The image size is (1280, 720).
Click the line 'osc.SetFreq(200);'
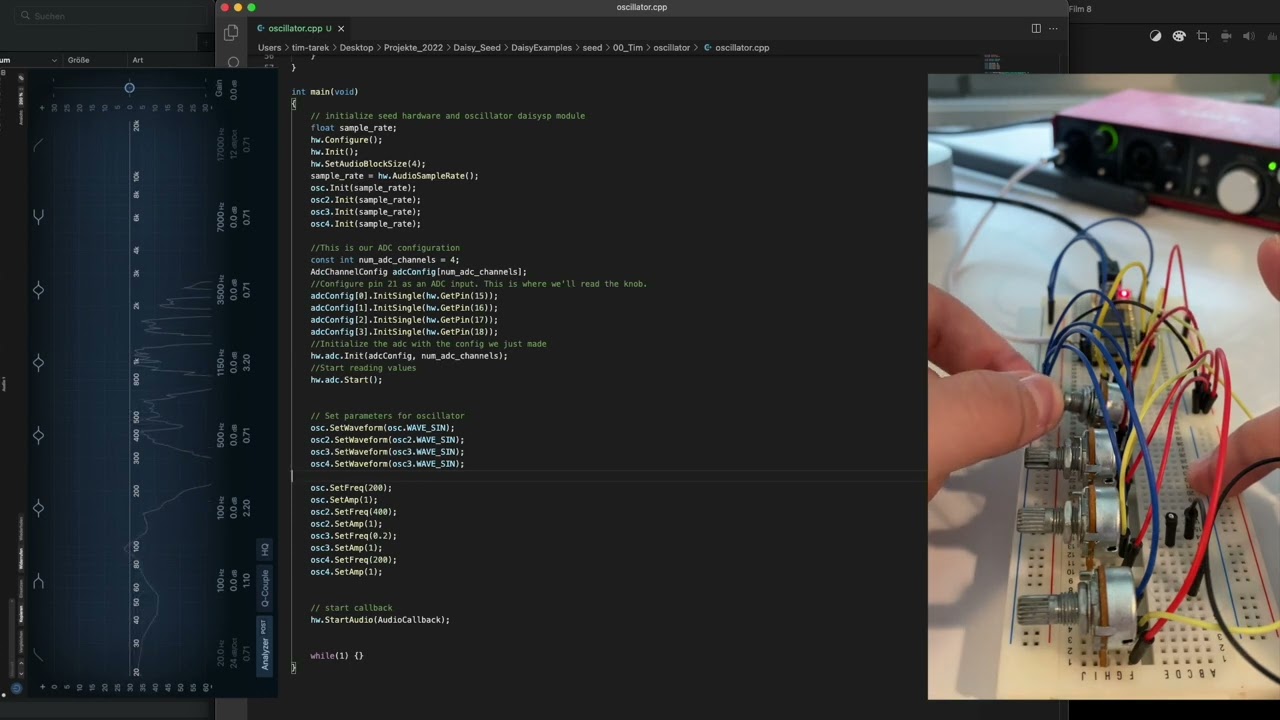(351, 488)
